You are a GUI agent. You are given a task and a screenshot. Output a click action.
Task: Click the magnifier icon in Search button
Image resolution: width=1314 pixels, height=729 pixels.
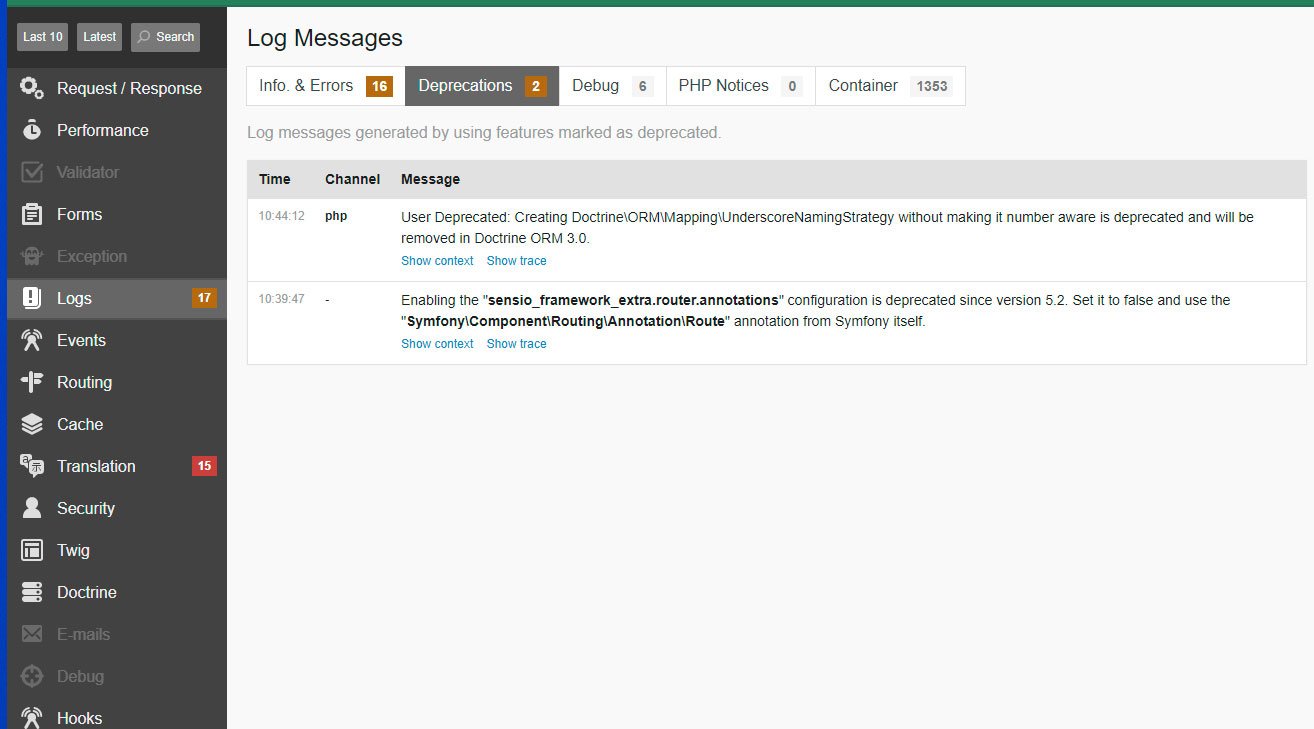[x=144, y=37]
